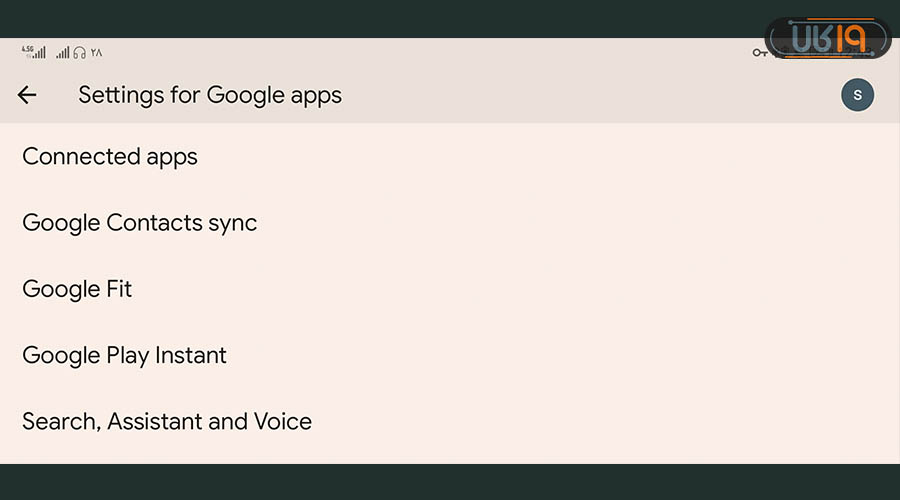Tap the VPN key status icon
This screenshot has width=900, height=500.
click(760, 52)
